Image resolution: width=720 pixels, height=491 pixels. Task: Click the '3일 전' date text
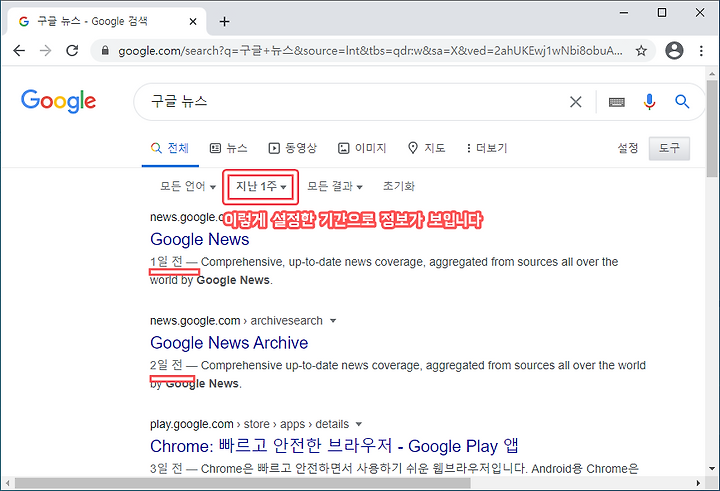click(x=166, y=468)
